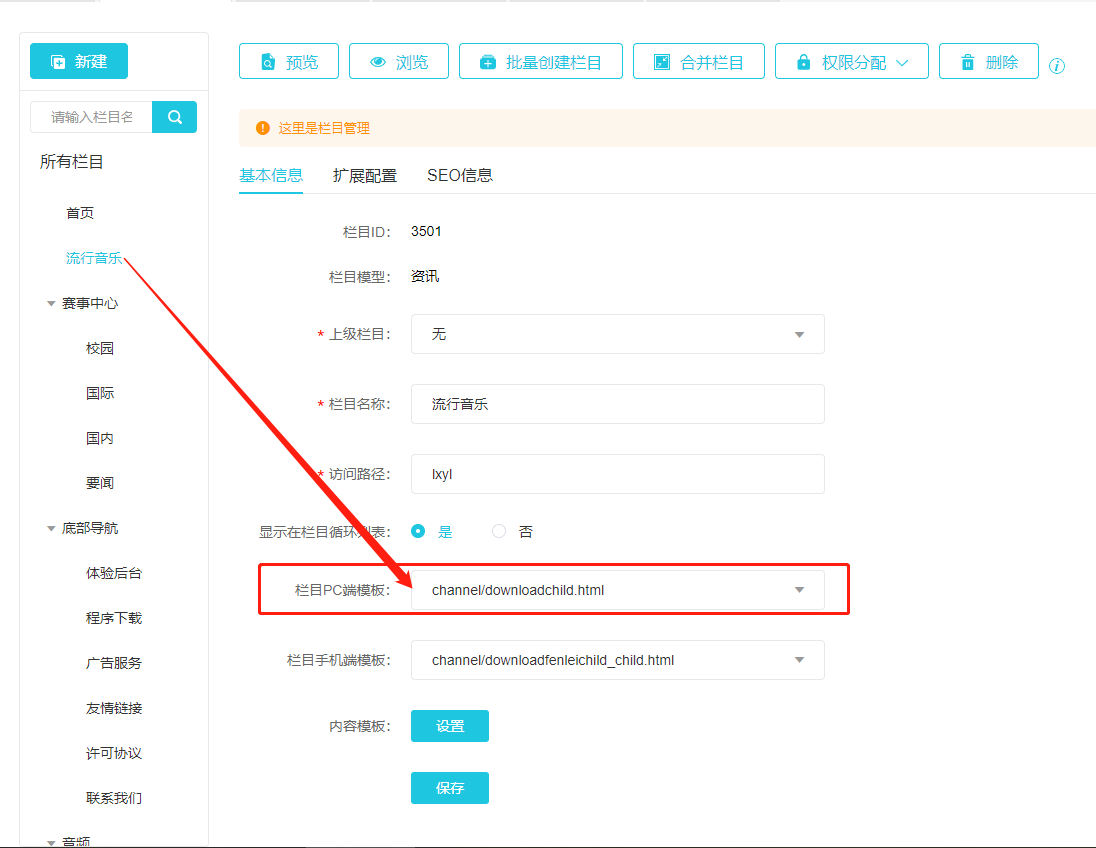Click the 栏目ID value 3501
Image resolution: width=1096 pixels, height=848 pixels.
426,231
